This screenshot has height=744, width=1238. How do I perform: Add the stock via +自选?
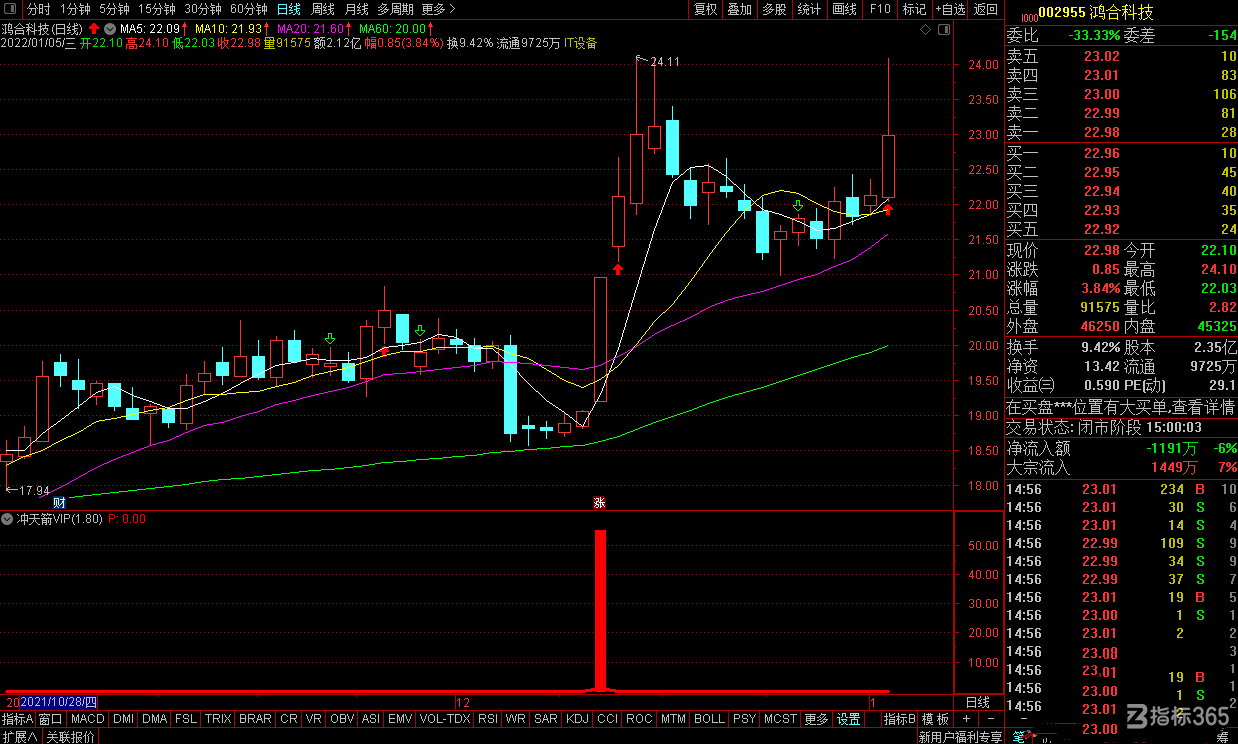click(951, 9)
